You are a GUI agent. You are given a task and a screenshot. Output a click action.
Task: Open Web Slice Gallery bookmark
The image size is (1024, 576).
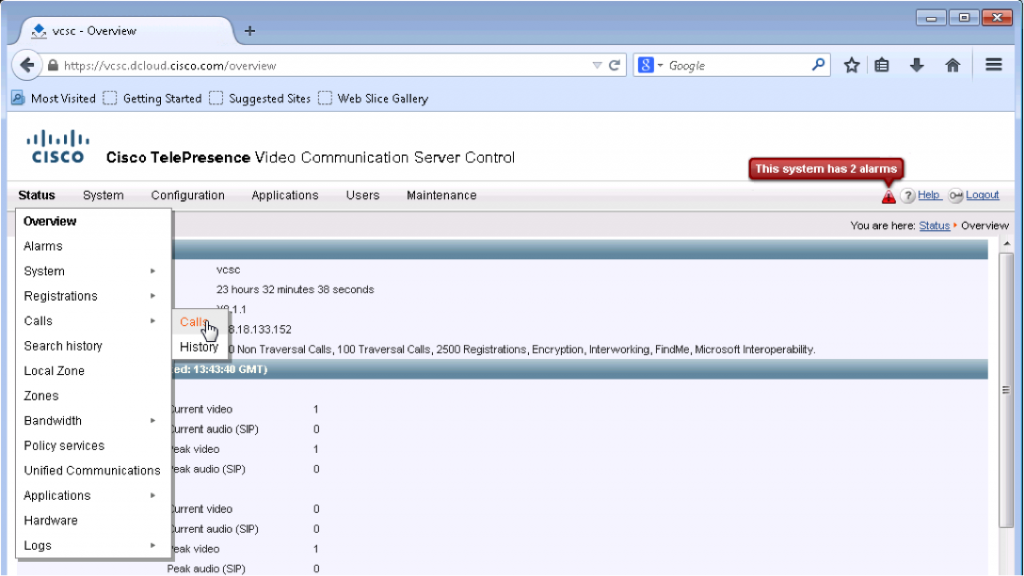click(x=373, y=99)
